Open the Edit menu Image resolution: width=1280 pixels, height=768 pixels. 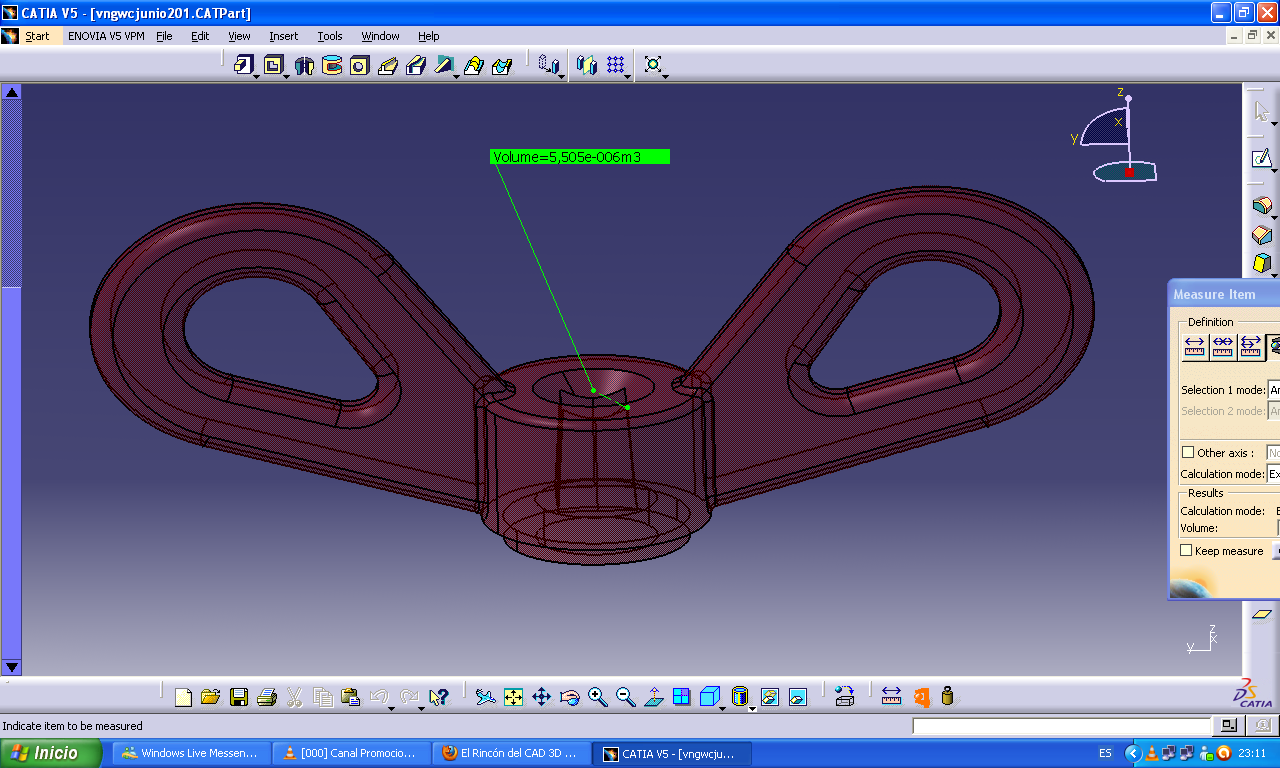pyautogui.click(x=200, y=36)
